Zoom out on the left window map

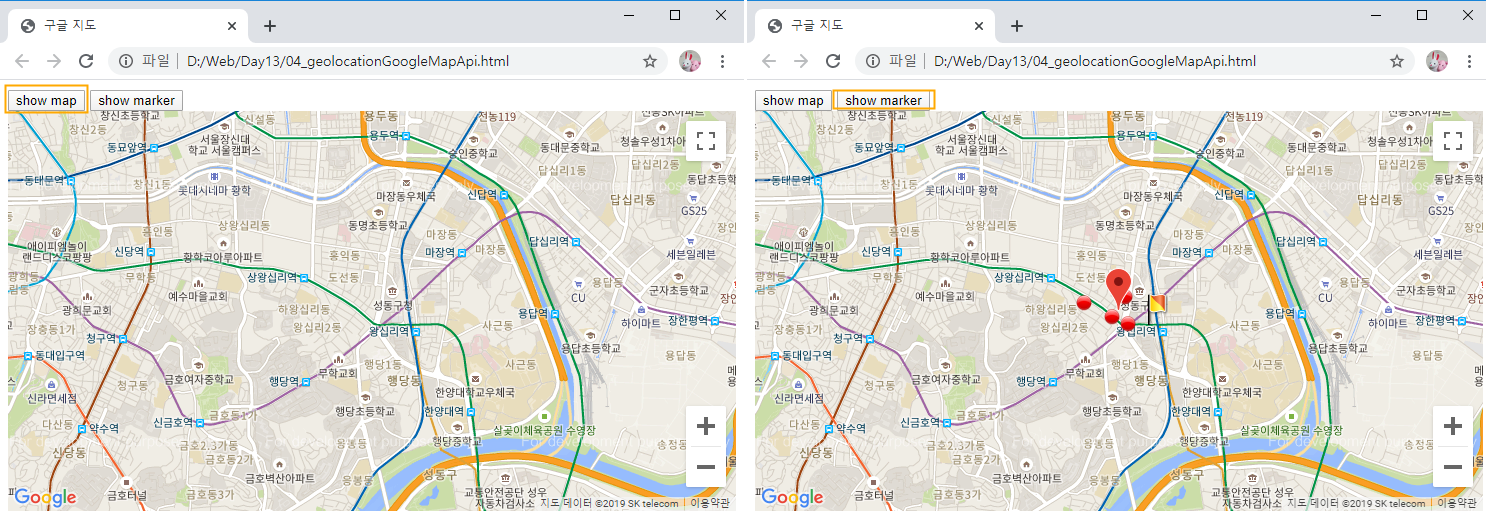pos(706,467)
